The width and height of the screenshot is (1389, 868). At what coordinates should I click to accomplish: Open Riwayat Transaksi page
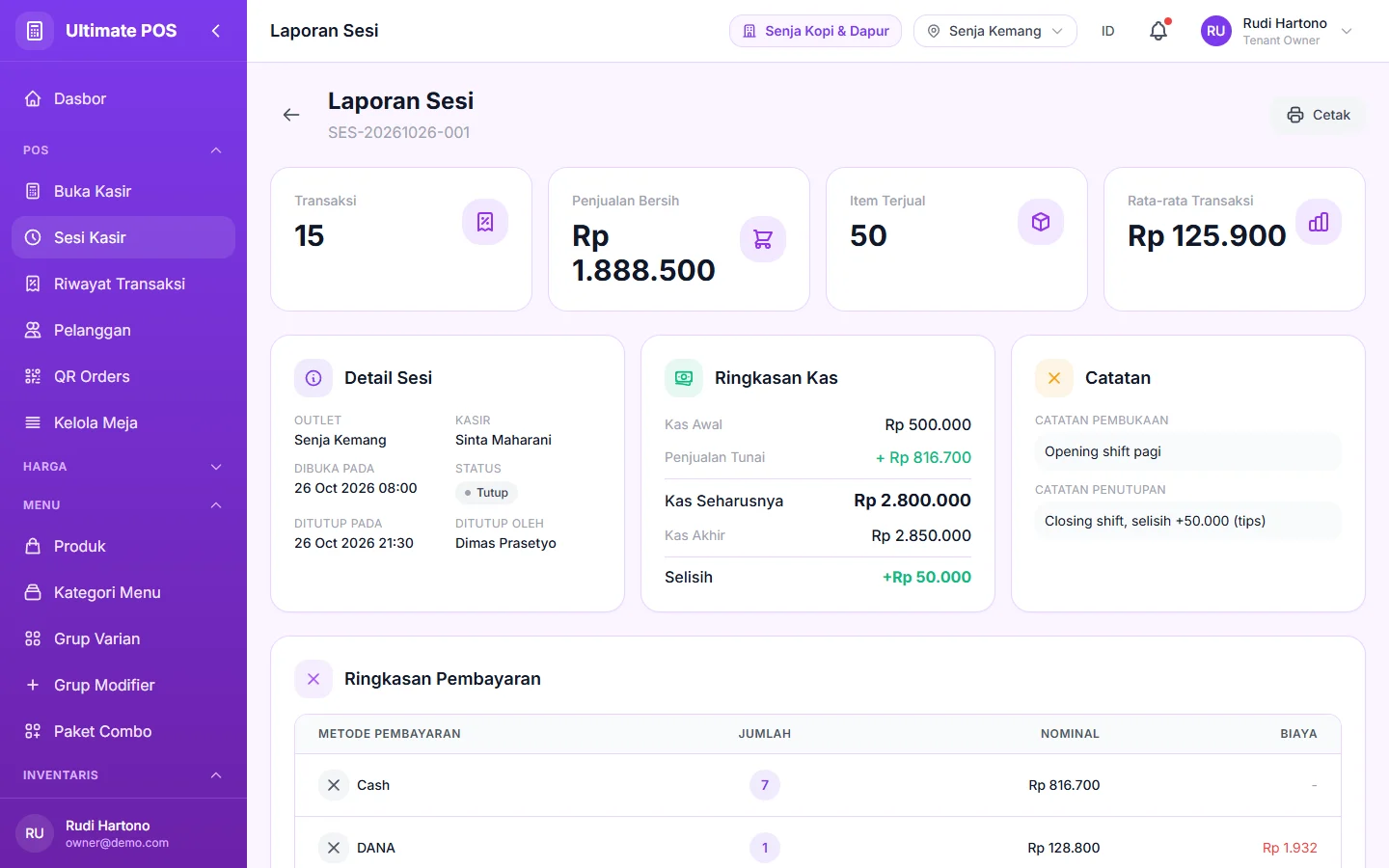click(123, 284)
